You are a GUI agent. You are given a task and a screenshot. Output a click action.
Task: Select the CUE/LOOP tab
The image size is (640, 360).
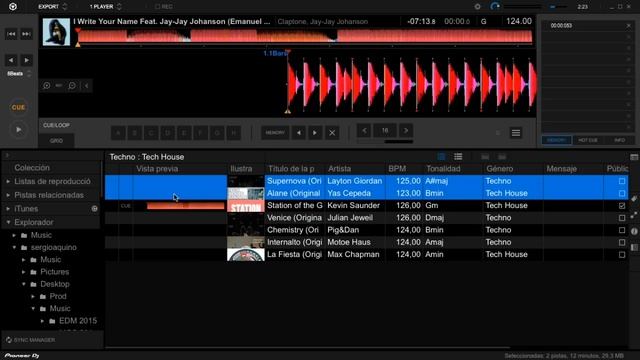coord(56,125)
